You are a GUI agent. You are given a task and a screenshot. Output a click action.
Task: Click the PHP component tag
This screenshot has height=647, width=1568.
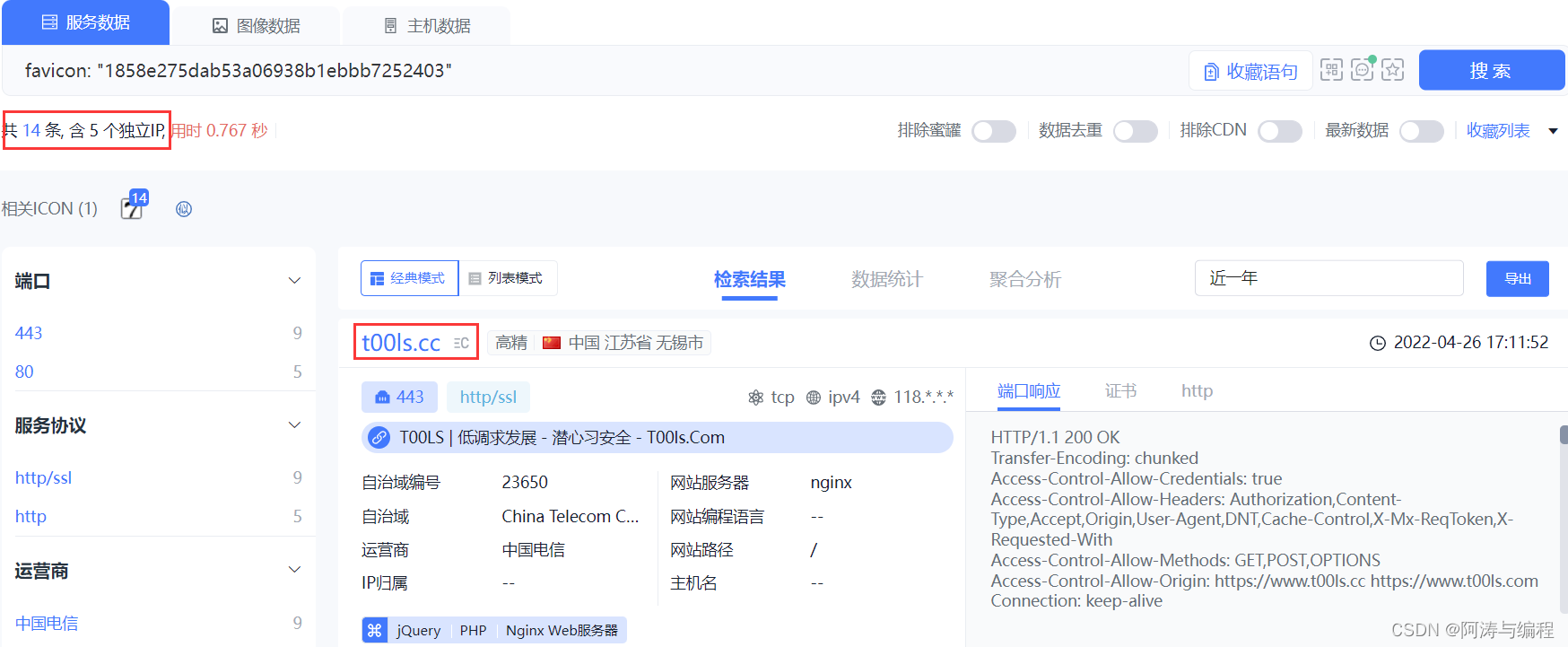tap(473, 631)
